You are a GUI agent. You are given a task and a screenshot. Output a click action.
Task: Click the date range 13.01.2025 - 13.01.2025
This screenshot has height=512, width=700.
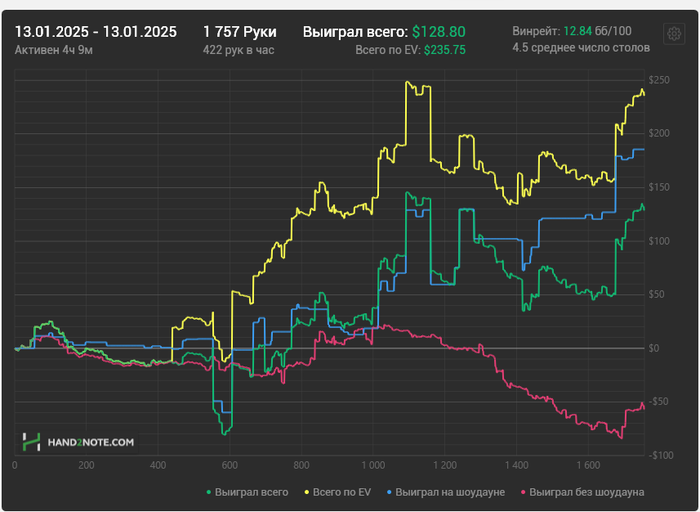[96, 32]
